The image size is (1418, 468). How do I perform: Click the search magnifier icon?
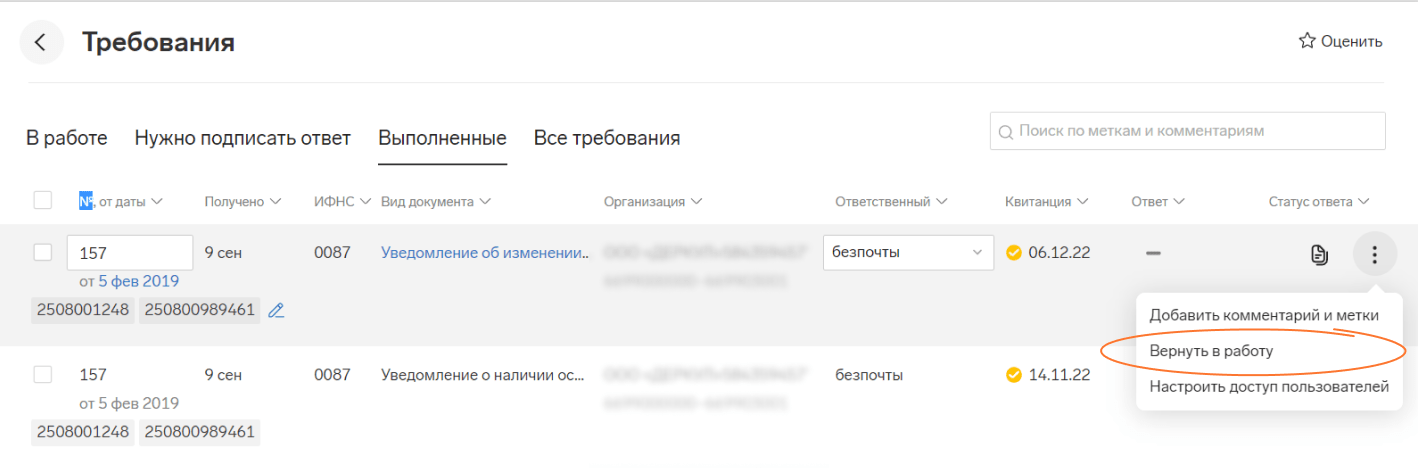[x=1005, y=131]
